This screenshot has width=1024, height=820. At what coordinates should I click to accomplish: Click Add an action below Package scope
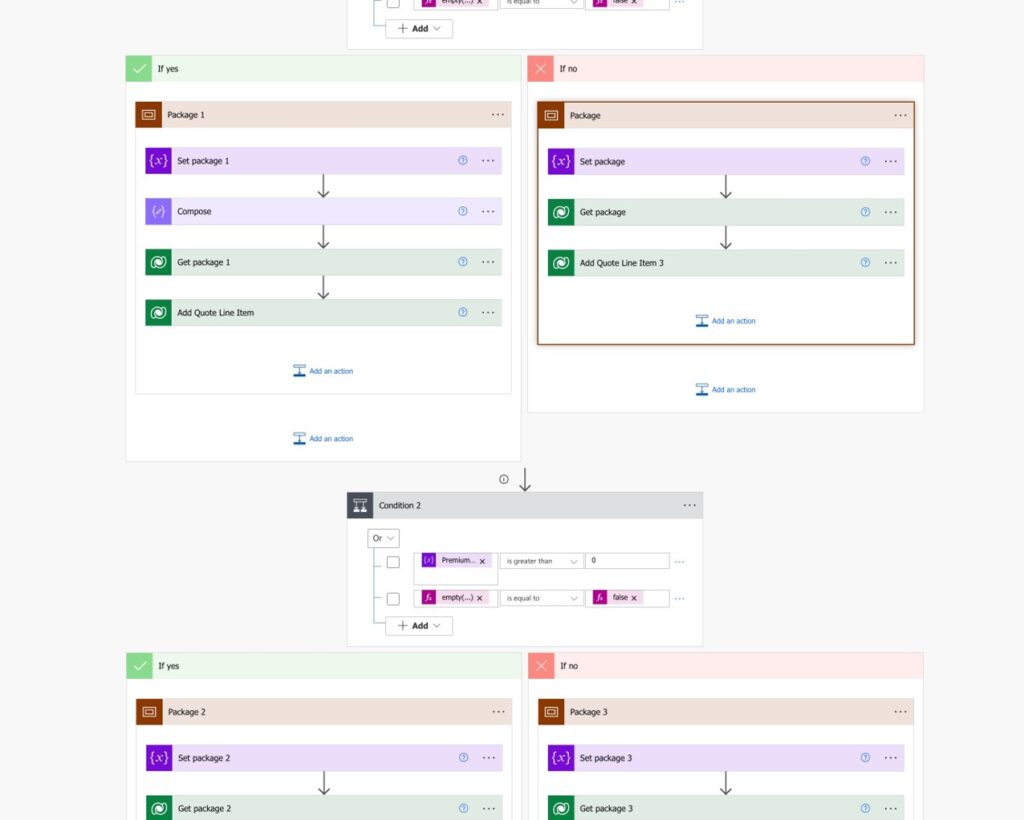coord(725,390)
